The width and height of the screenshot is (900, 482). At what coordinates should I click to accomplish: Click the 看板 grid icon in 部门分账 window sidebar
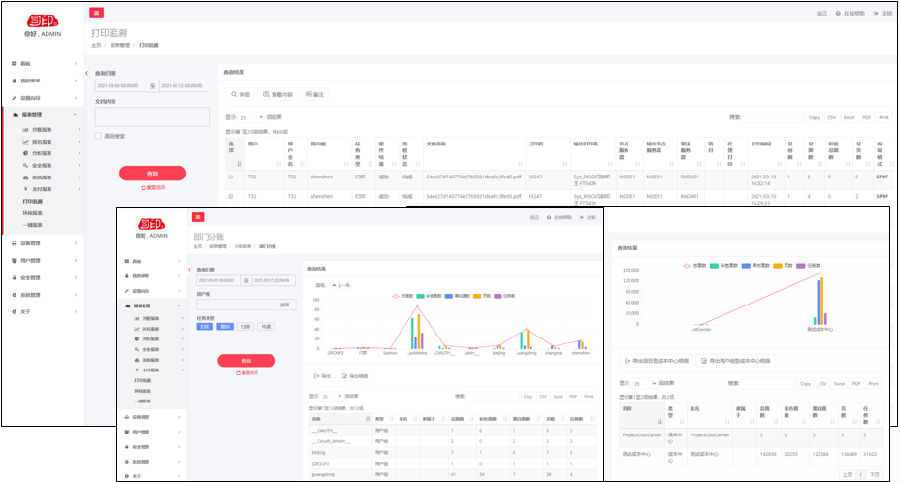127,262
